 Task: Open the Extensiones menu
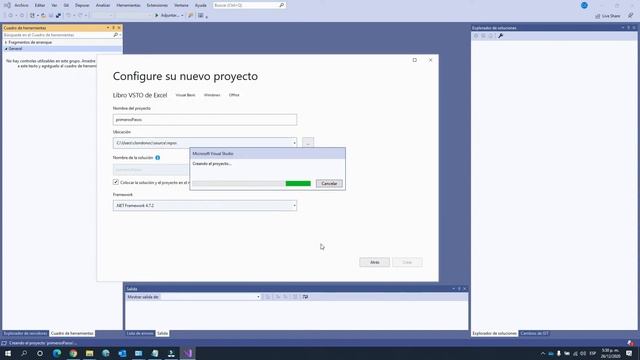(157, 5)
